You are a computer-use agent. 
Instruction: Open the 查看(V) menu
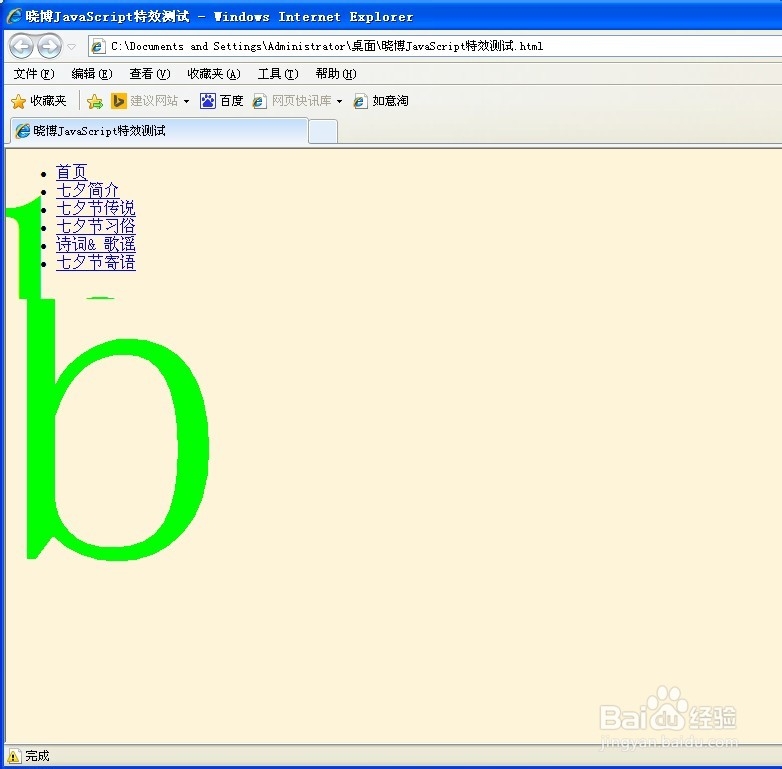point(150,74)
